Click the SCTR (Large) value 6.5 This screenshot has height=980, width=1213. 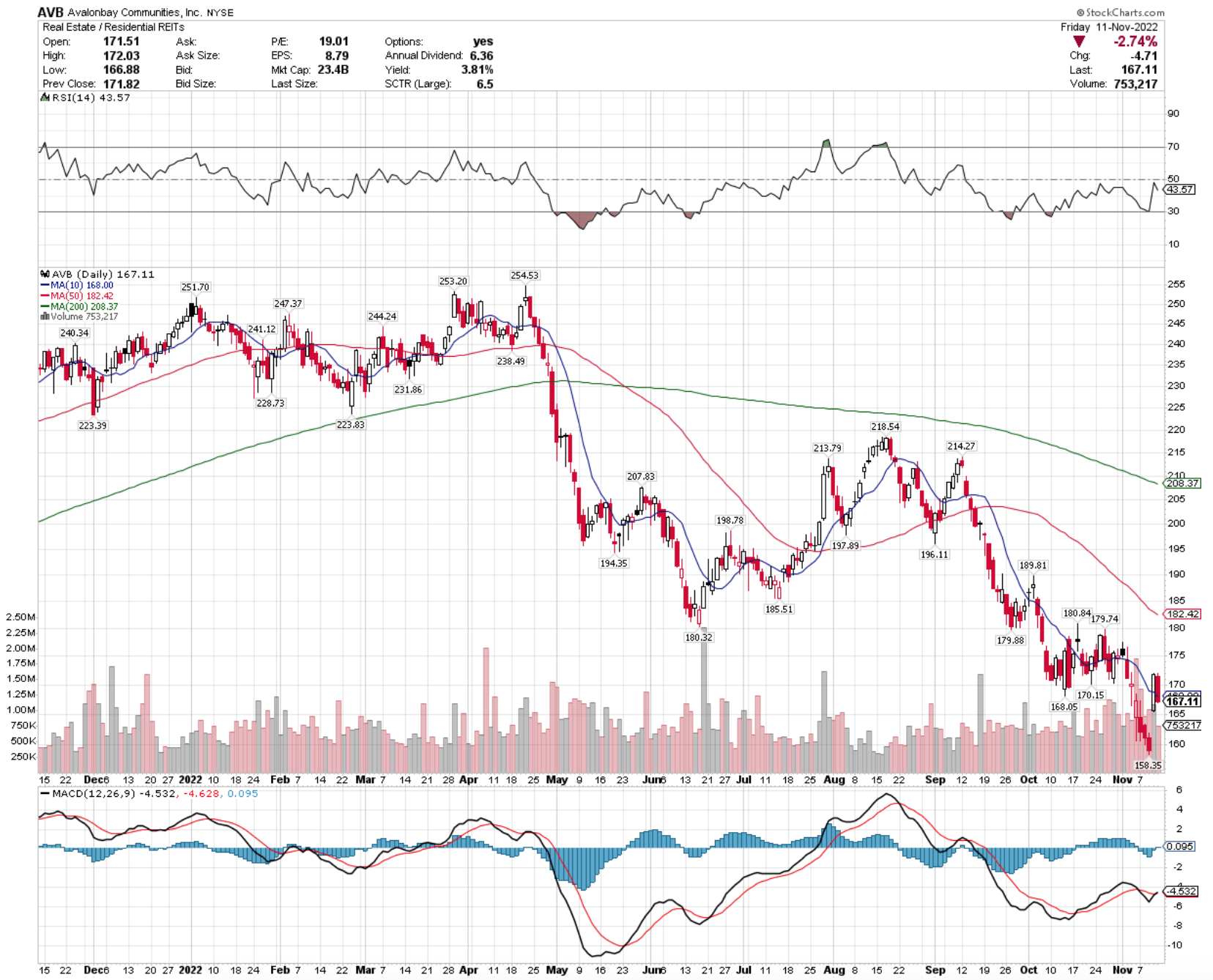pyautogui.click(x=485, y=84)
